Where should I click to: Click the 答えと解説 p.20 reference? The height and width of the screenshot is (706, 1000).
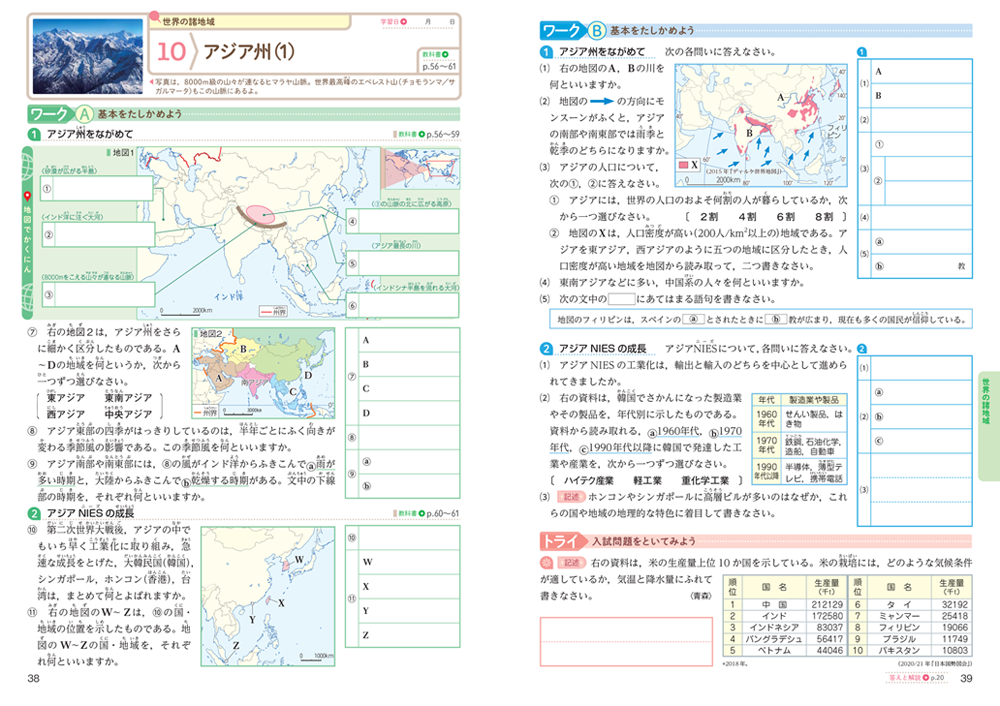coord(916,677)
